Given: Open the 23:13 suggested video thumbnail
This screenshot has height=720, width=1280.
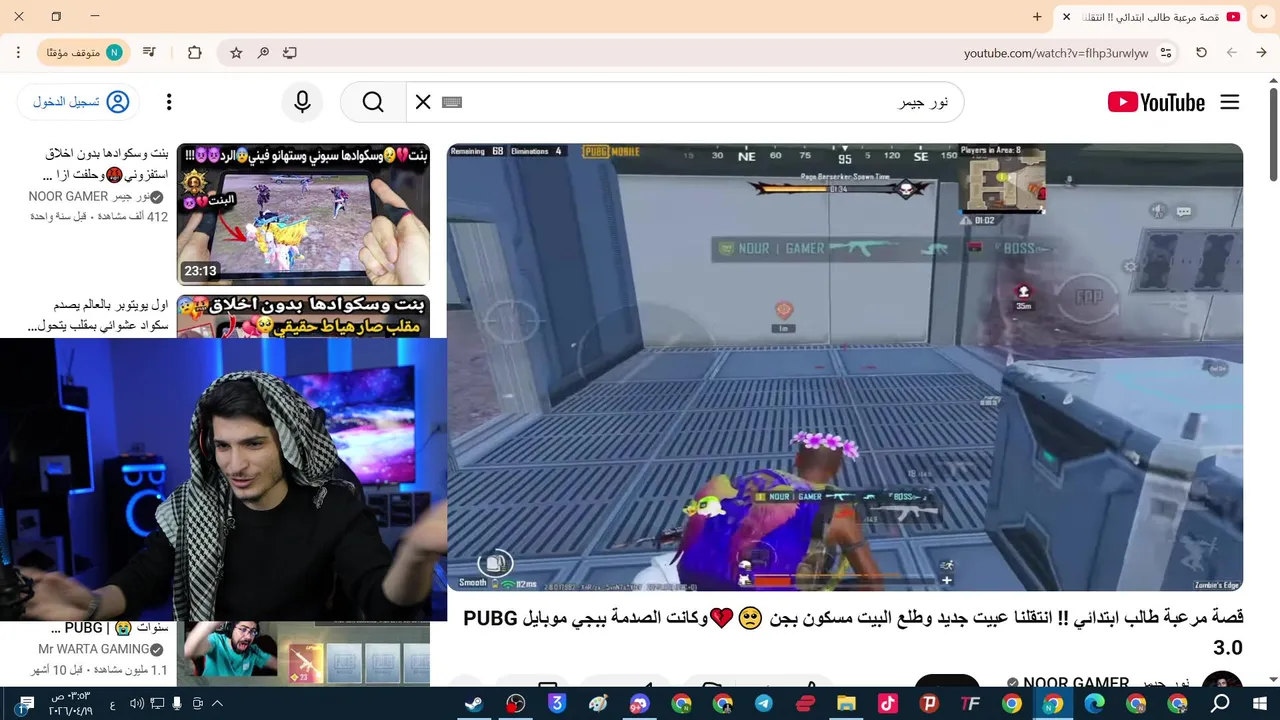Looking at the screenshot, I should point(303,214).
